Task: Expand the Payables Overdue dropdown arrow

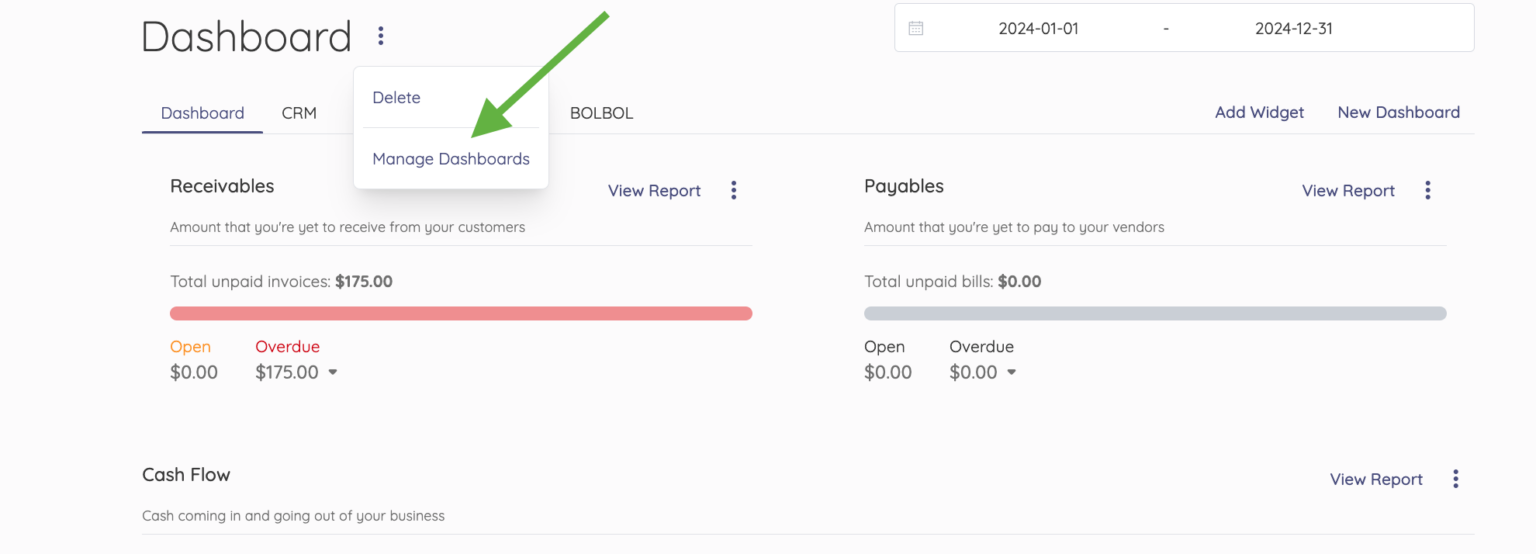Action: (1012, 372)
